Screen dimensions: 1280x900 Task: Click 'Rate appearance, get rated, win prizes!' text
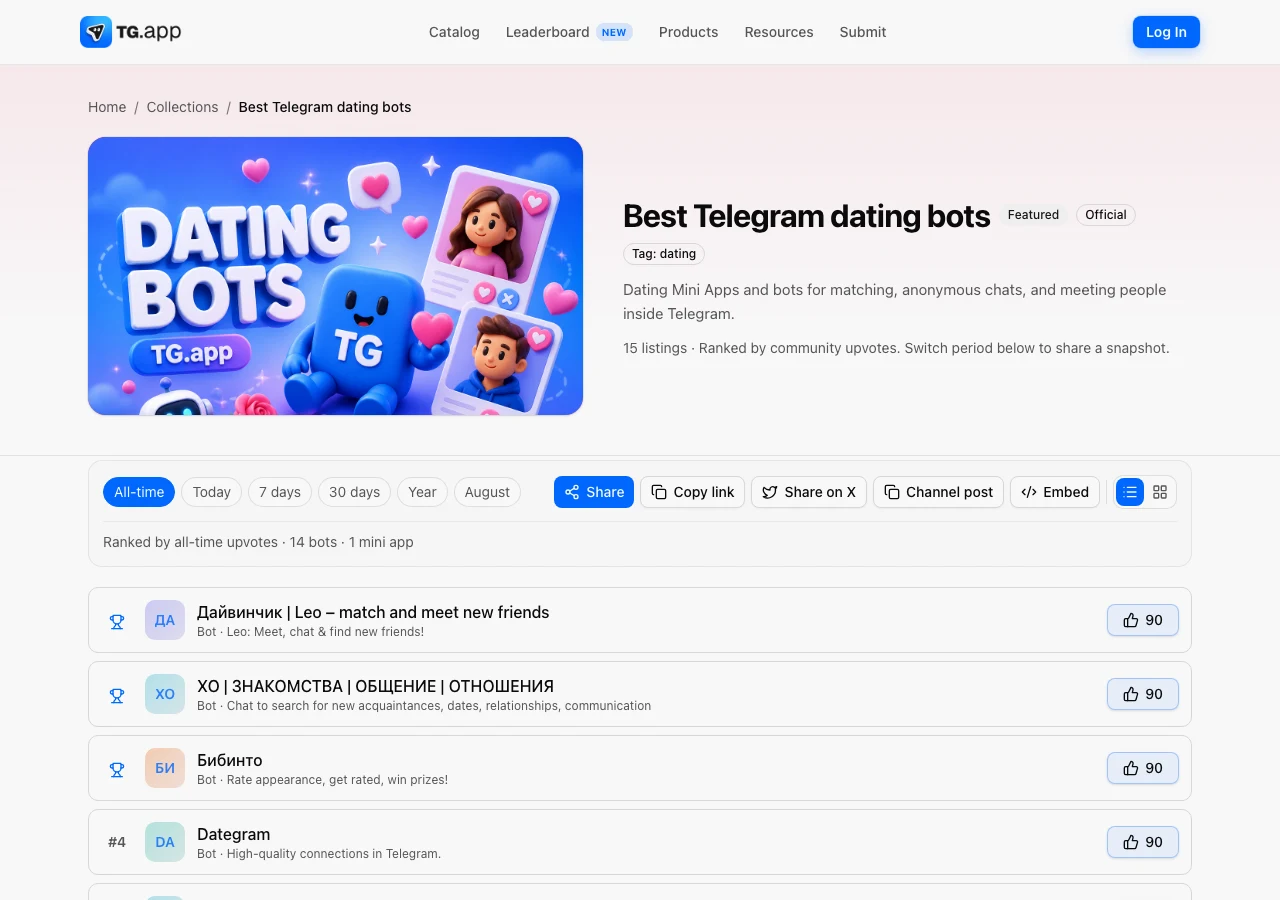click(x=337, y=780)
